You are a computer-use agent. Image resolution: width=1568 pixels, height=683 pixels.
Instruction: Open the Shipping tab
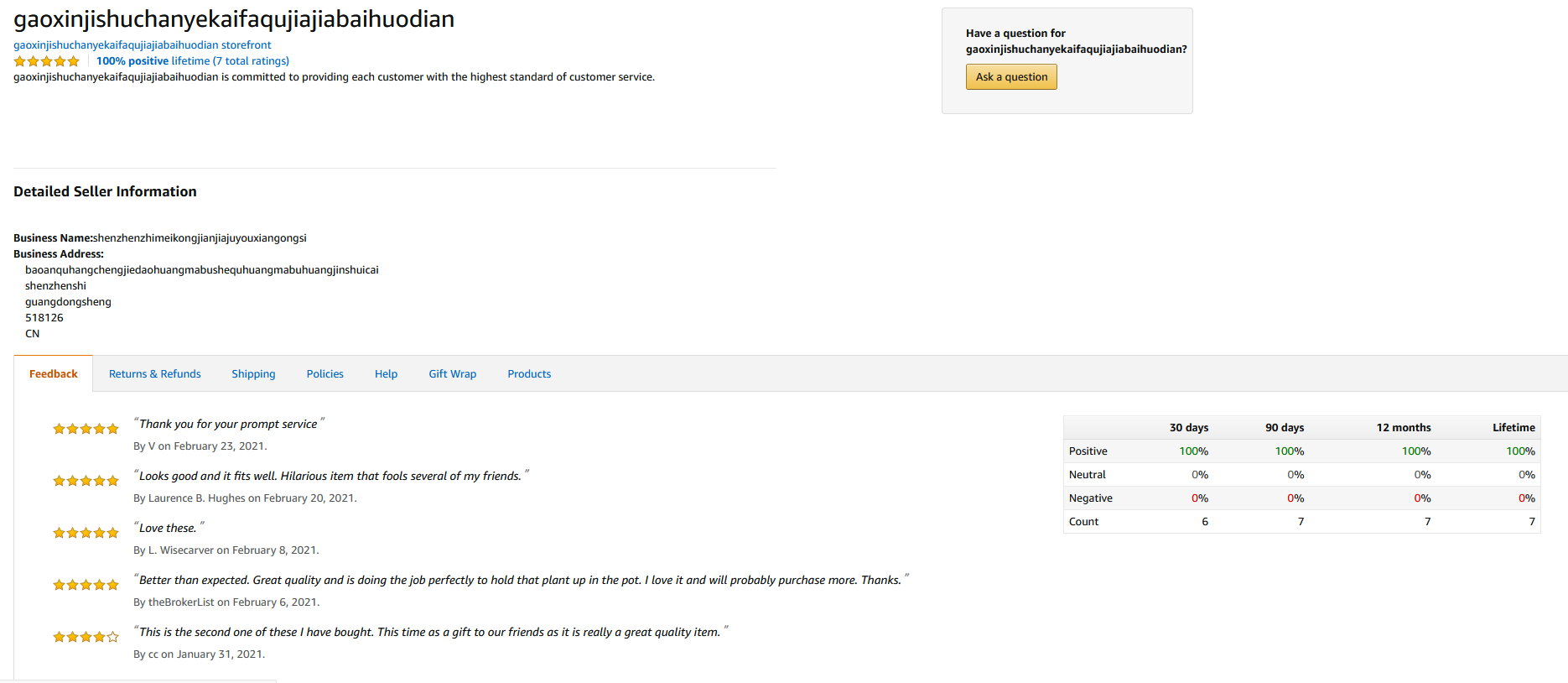[253, 374]
